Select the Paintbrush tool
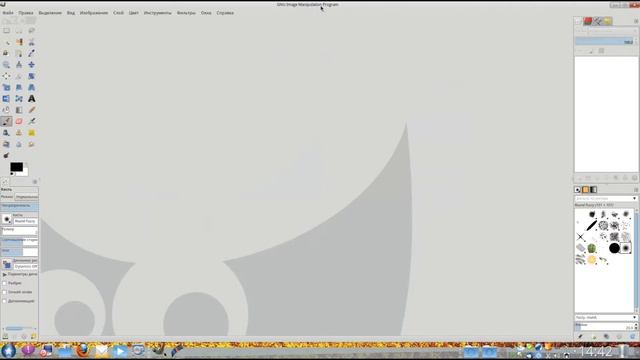 (x=7, y=121)
